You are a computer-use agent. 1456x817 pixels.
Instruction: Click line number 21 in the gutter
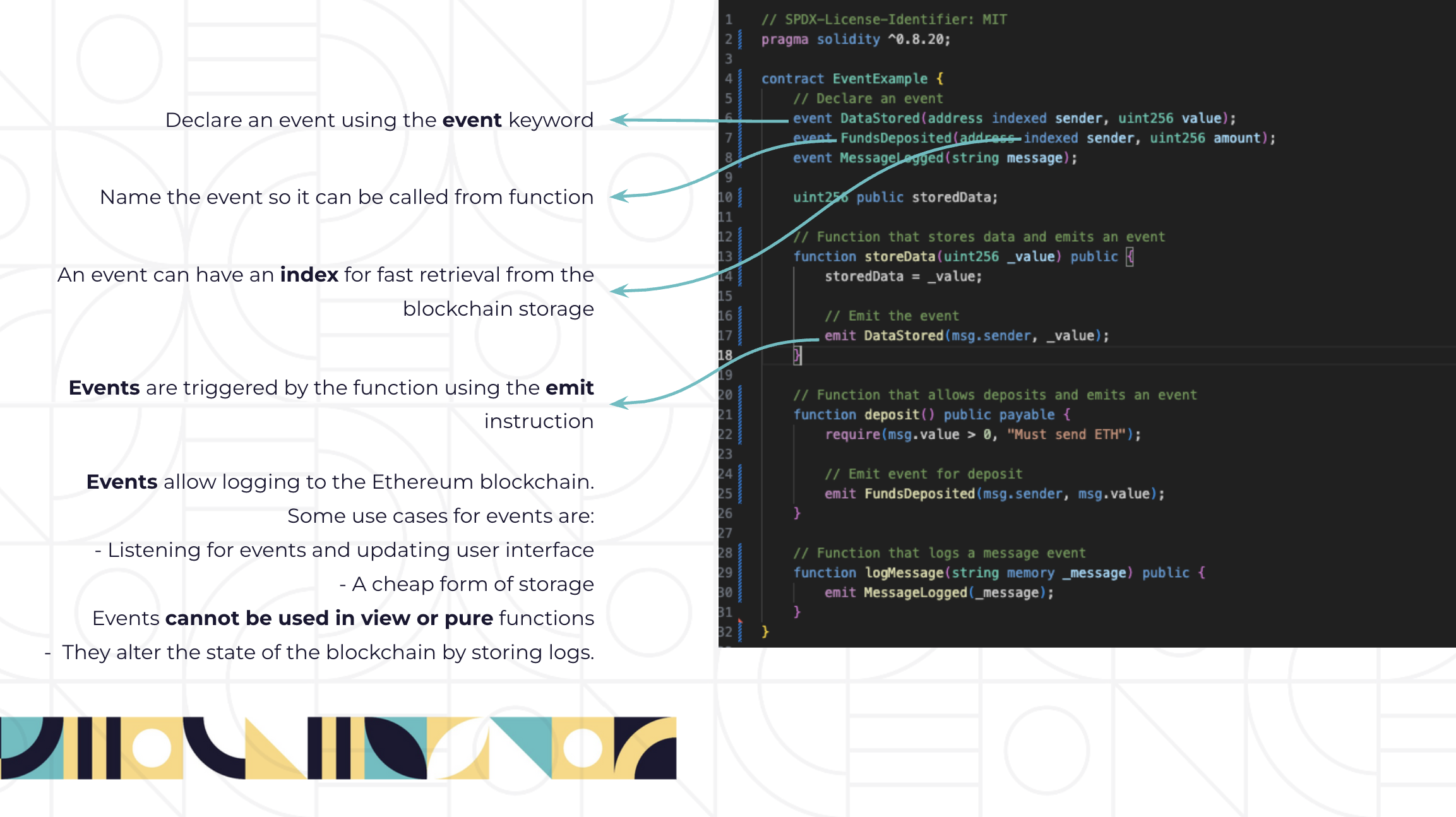coord(725,415)
